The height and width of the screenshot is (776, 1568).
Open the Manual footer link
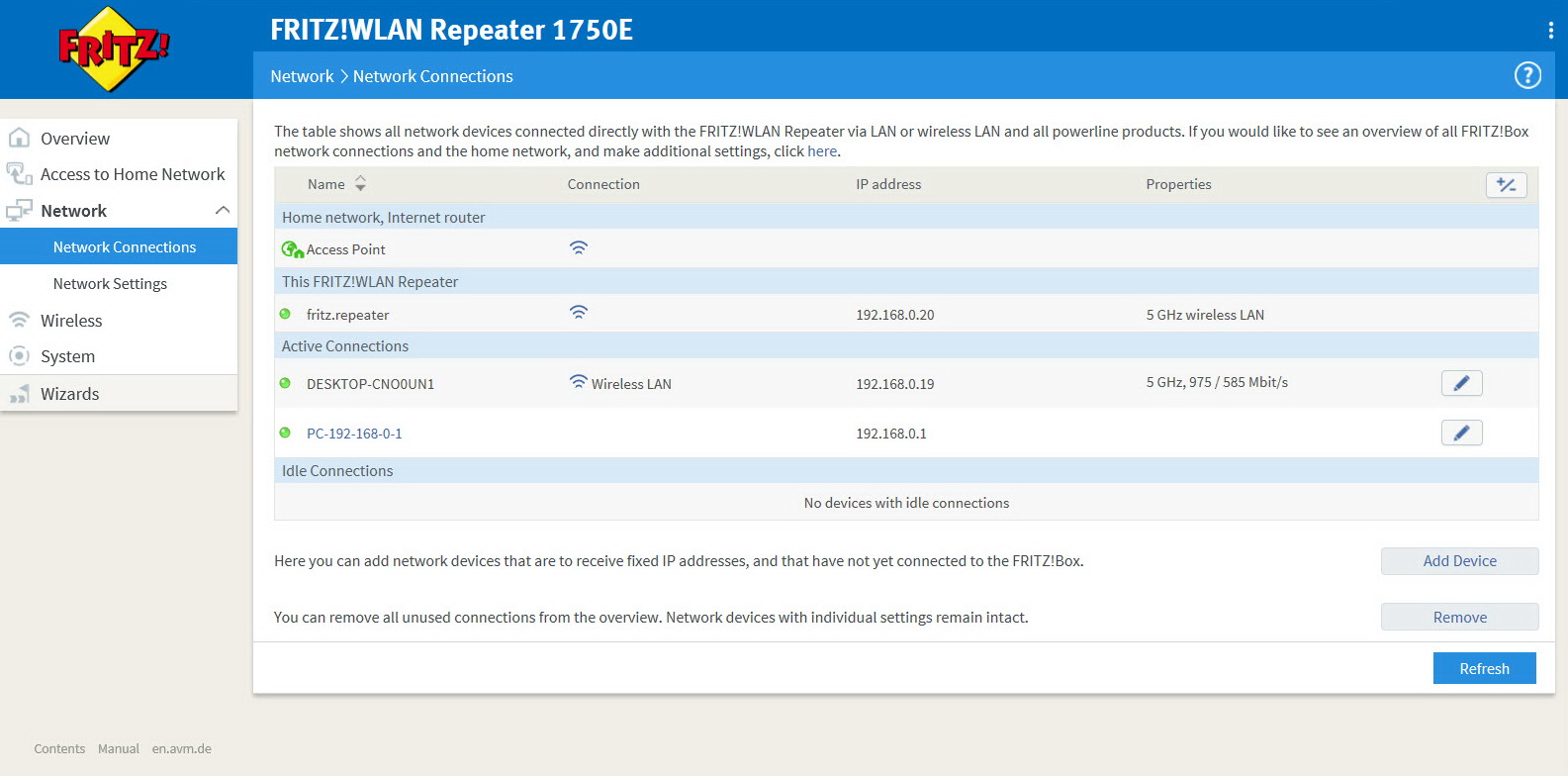pyautogui.click(x=119, y=749)
